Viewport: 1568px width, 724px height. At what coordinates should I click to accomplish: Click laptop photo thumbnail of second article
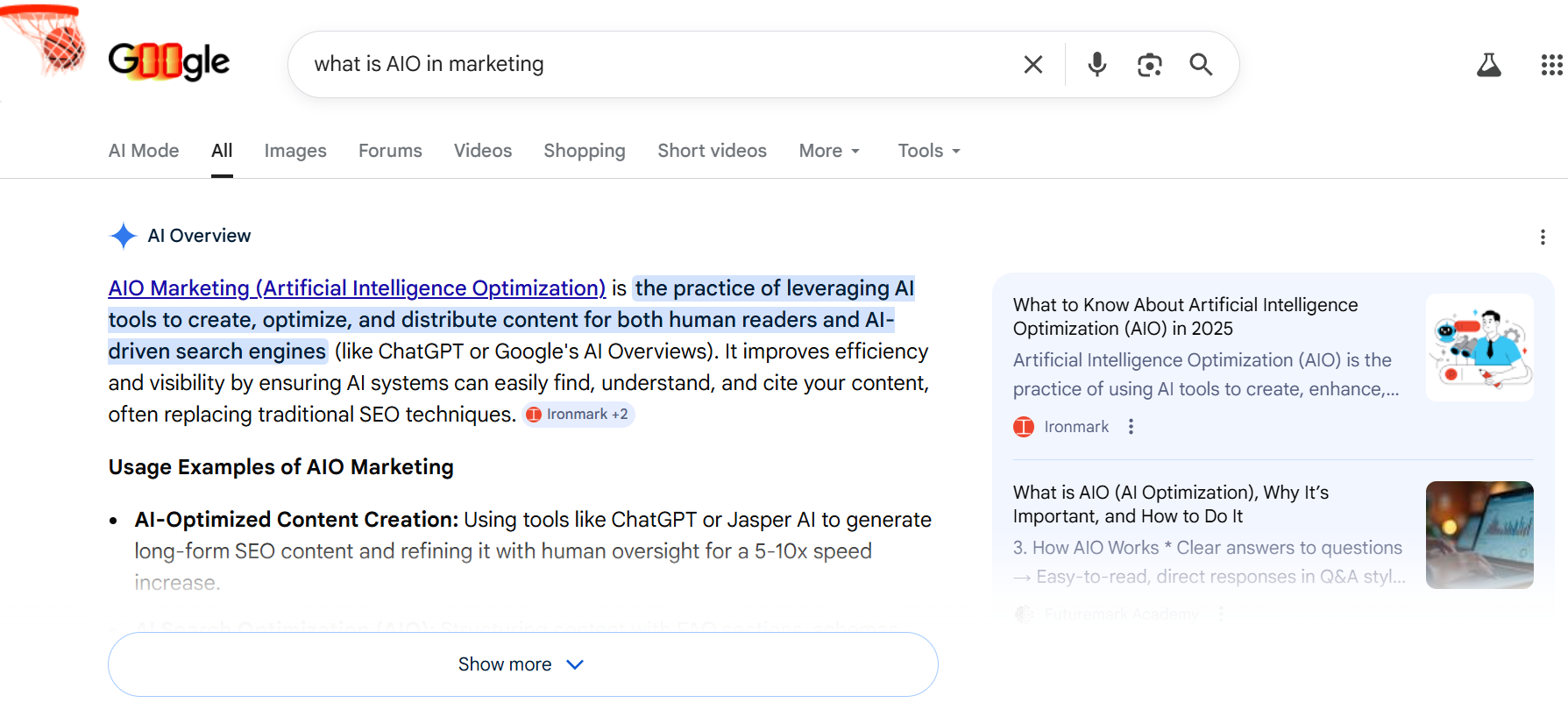pos(1479,535)
